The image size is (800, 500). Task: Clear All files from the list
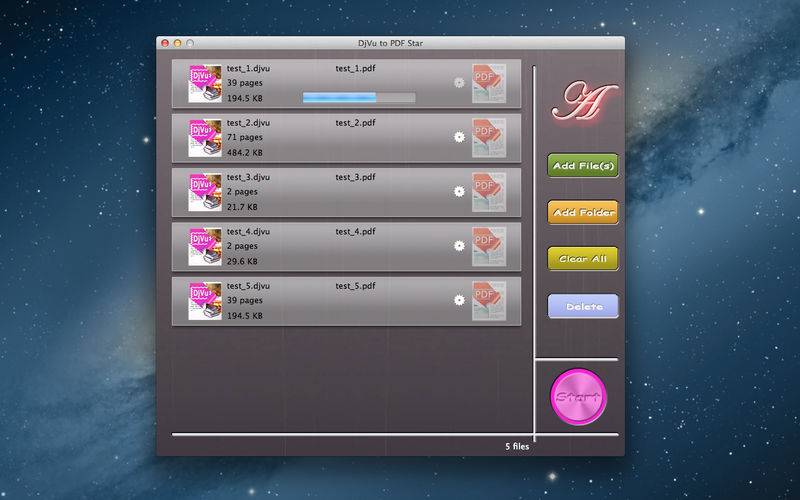click(x=583, y=259)
